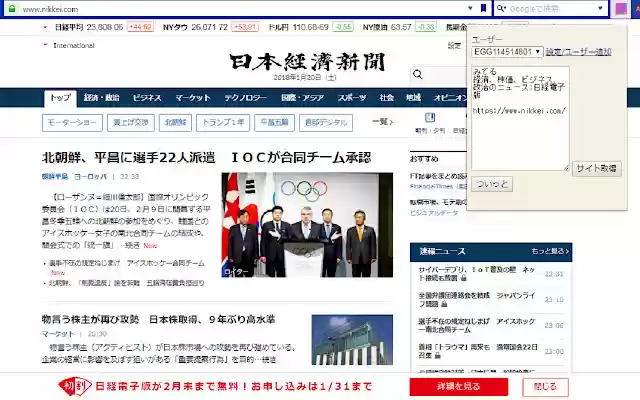This screenshot has width=640, height=400.
Task: Open the related アイスホッケー合同チーム bullet link
Action: click(x=127, y=263)
